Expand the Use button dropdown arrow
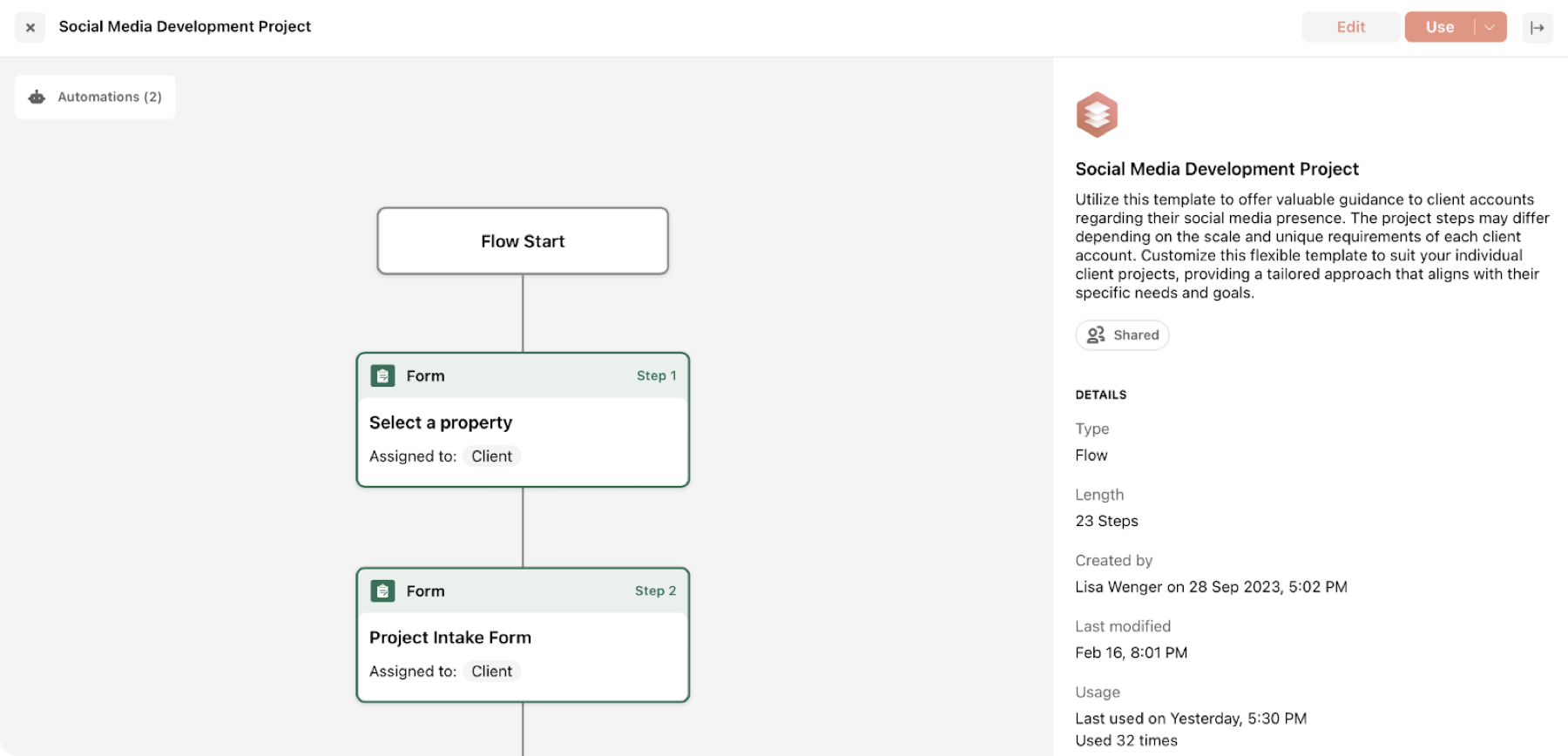Screen dimensions: 1568x756 pyautogui.click(x=1490, y=27)
